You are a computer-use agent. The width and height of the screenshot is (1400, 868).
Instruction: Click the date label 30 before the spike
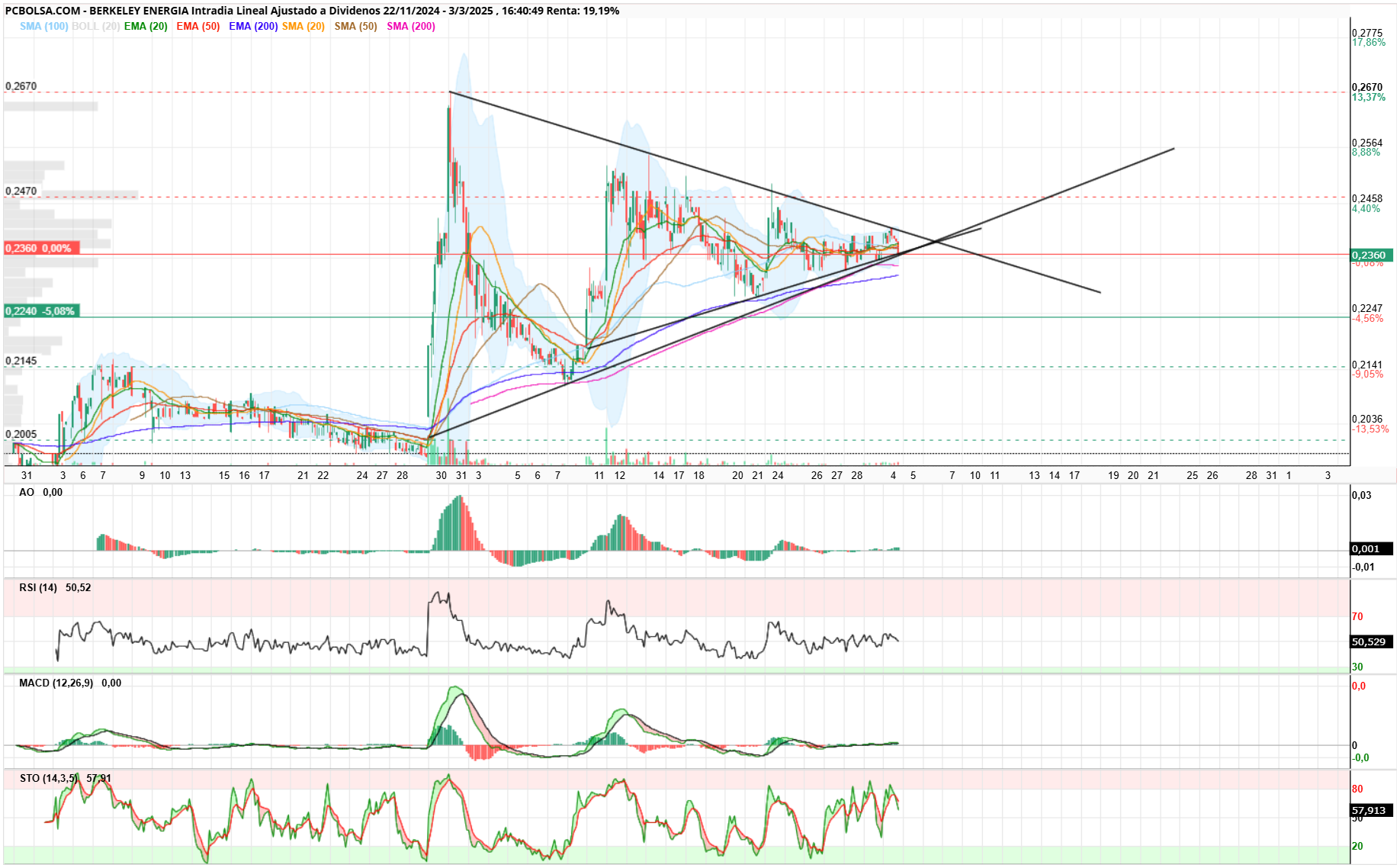(x=442, y=475)
